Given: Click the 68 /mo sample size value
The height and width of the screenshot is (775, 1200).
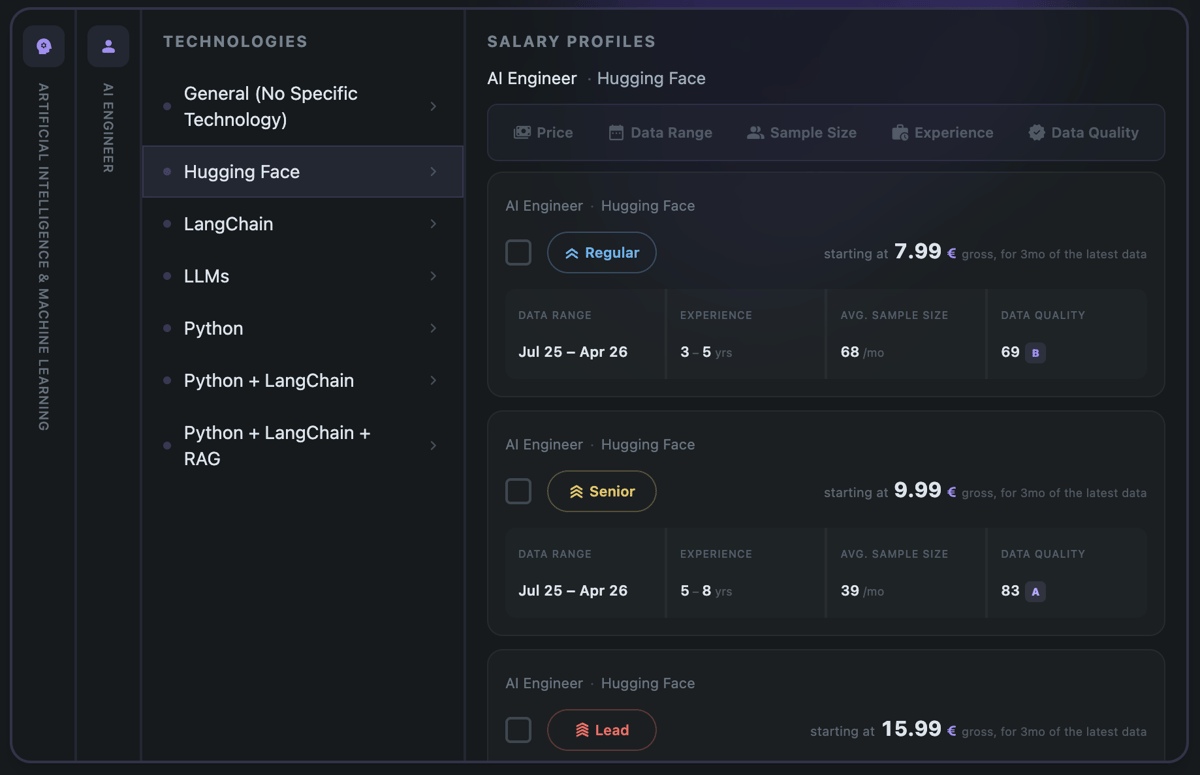Looking at the screenshot, I should [862, 352].
